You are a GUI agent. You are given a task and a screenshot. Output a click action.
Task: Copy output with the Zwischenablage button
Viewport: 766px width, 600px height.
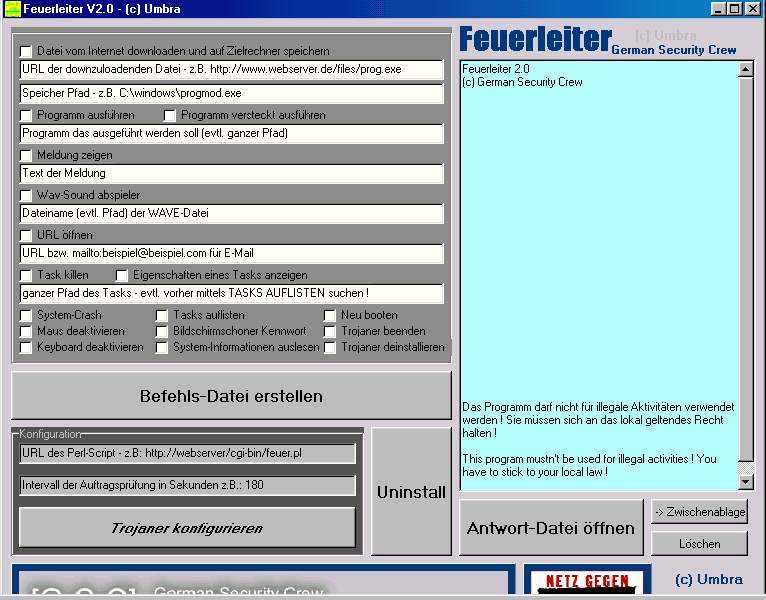pos(699,512)
